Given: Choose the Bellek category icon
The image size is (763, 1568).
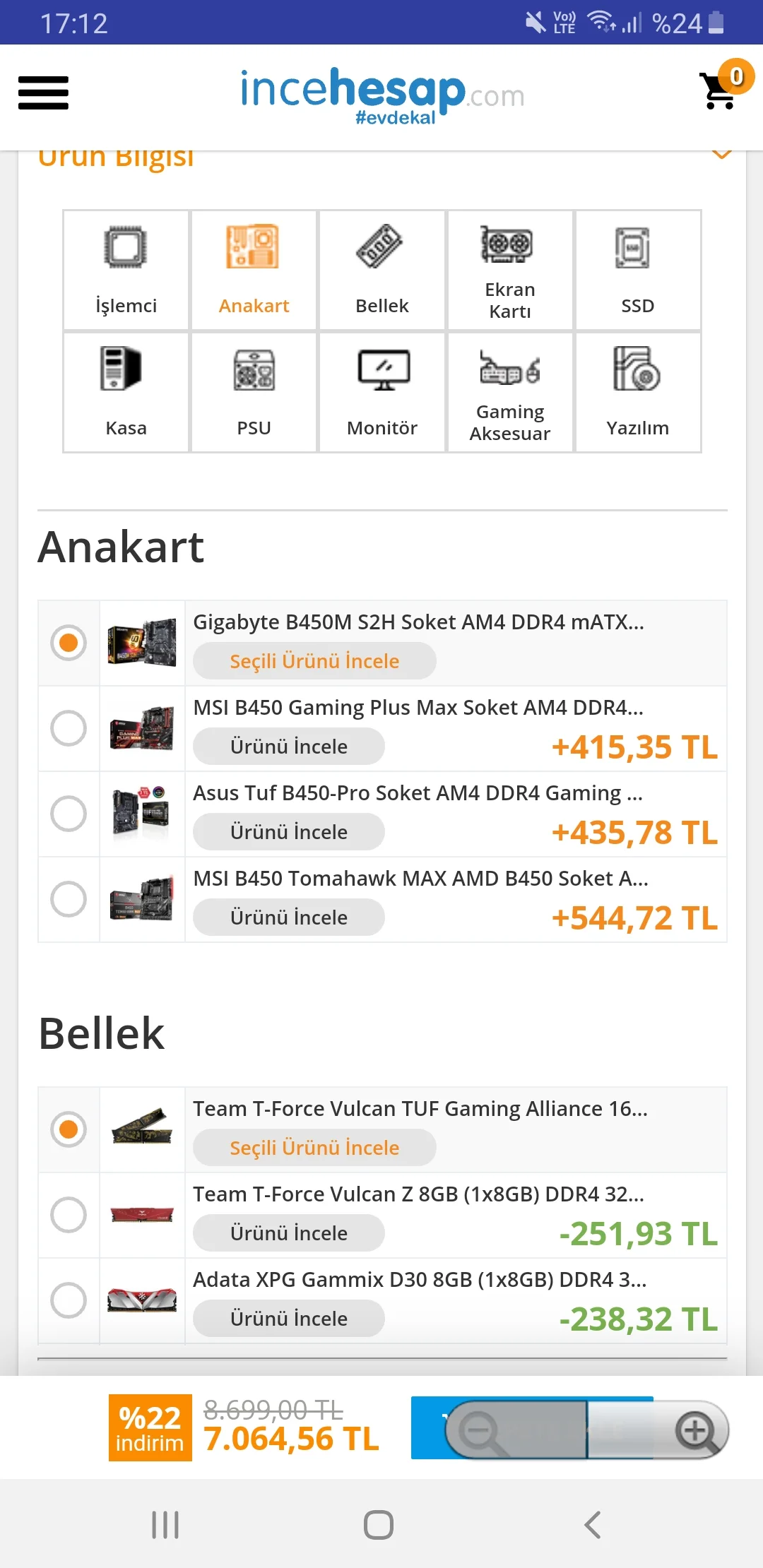Looking at the screenshot, I should pyautogui.click(x=382, y=270).
